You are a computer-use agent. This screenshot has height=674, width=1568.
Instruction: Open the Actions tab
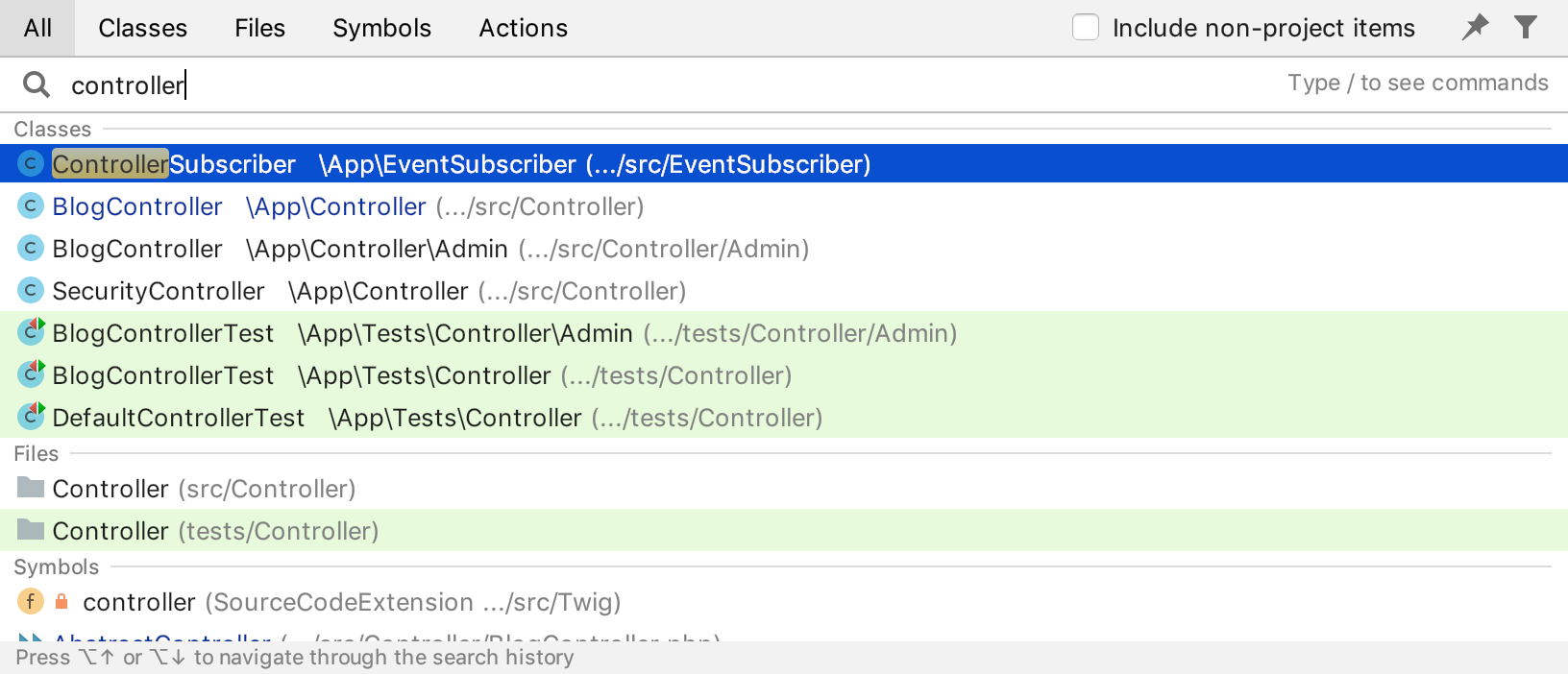point(523,28)
